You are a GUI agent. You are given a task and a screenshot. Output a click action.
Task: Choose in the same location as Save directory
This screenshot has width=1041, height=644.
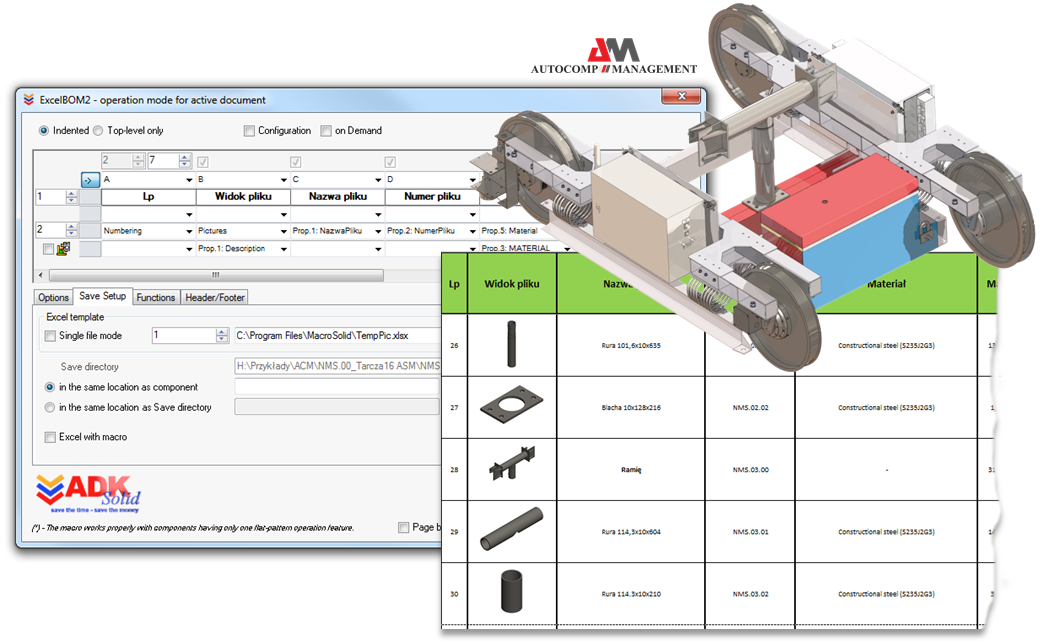point(50,408)
